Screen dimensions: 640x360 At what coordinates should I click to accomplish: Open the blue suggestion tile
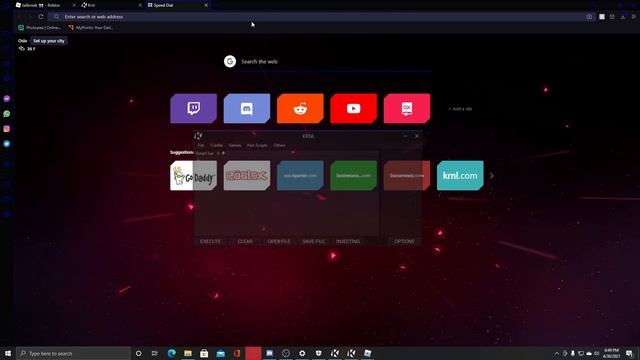coord(300,176)
